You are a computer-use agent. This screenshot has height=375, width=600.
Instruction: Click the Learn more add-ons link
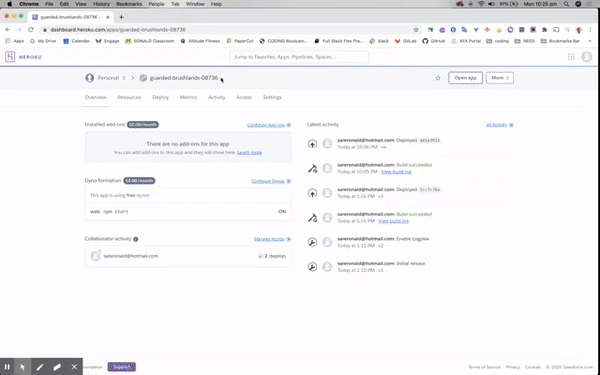[249, 152]
